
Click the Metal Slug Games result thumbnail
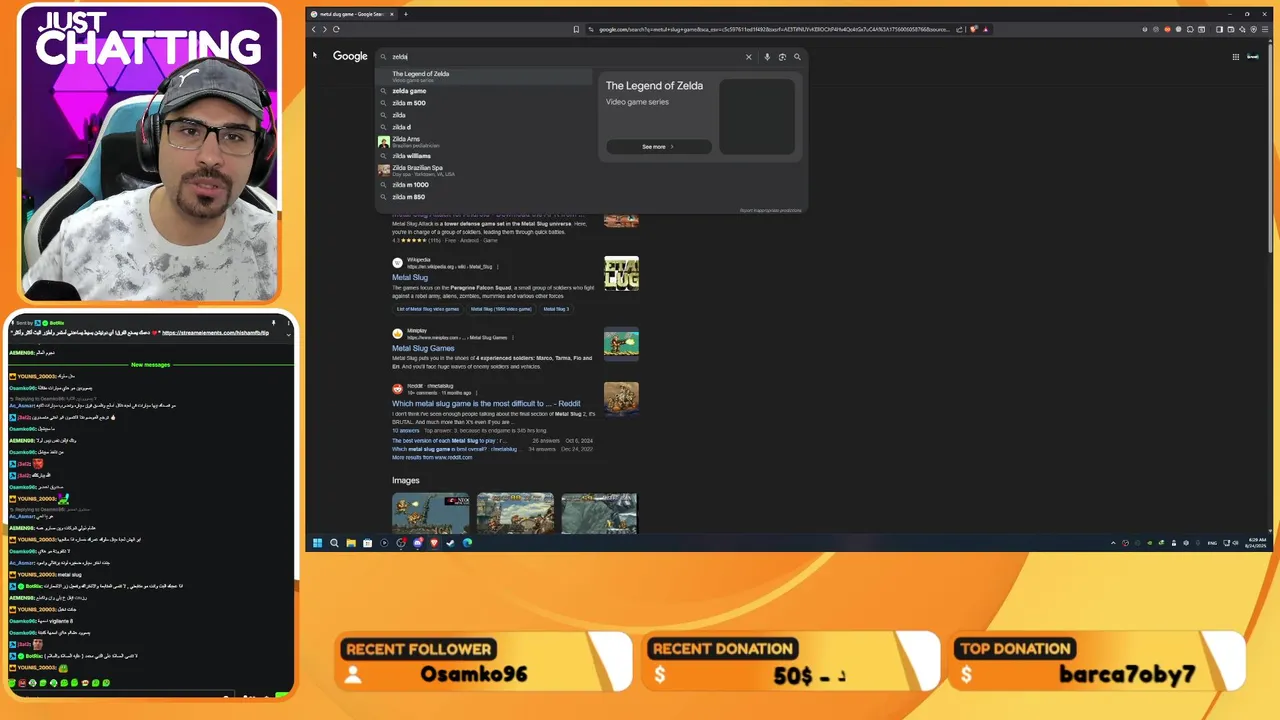621,343
